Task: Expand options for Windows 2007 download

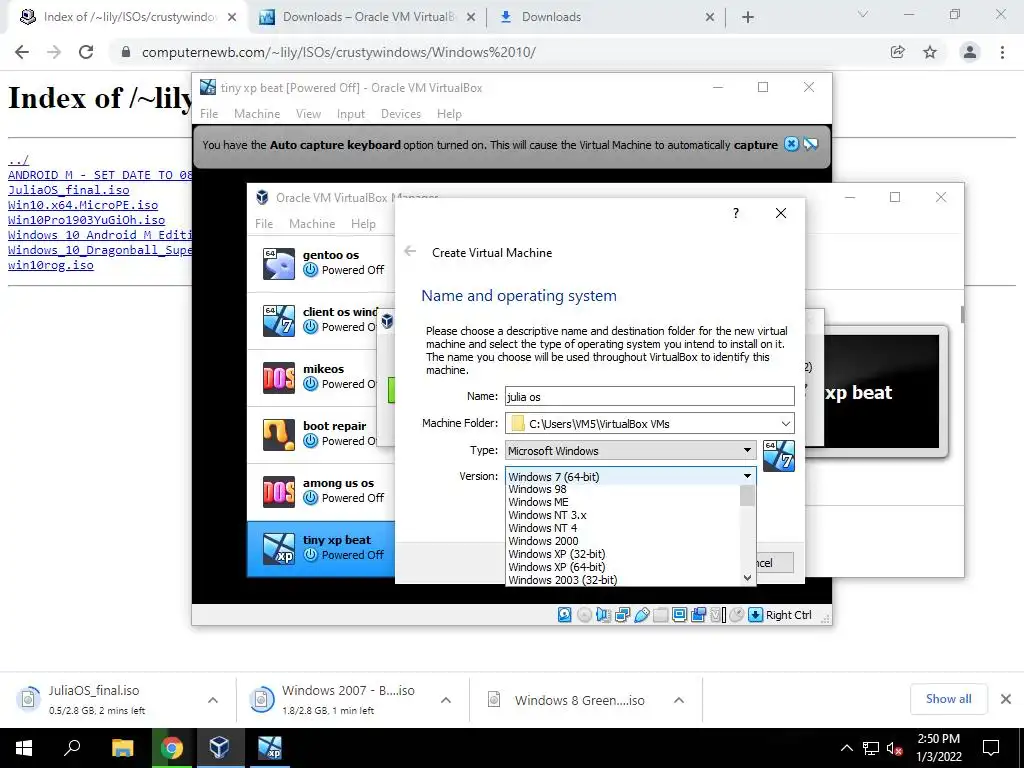Action: coord(445,700)
